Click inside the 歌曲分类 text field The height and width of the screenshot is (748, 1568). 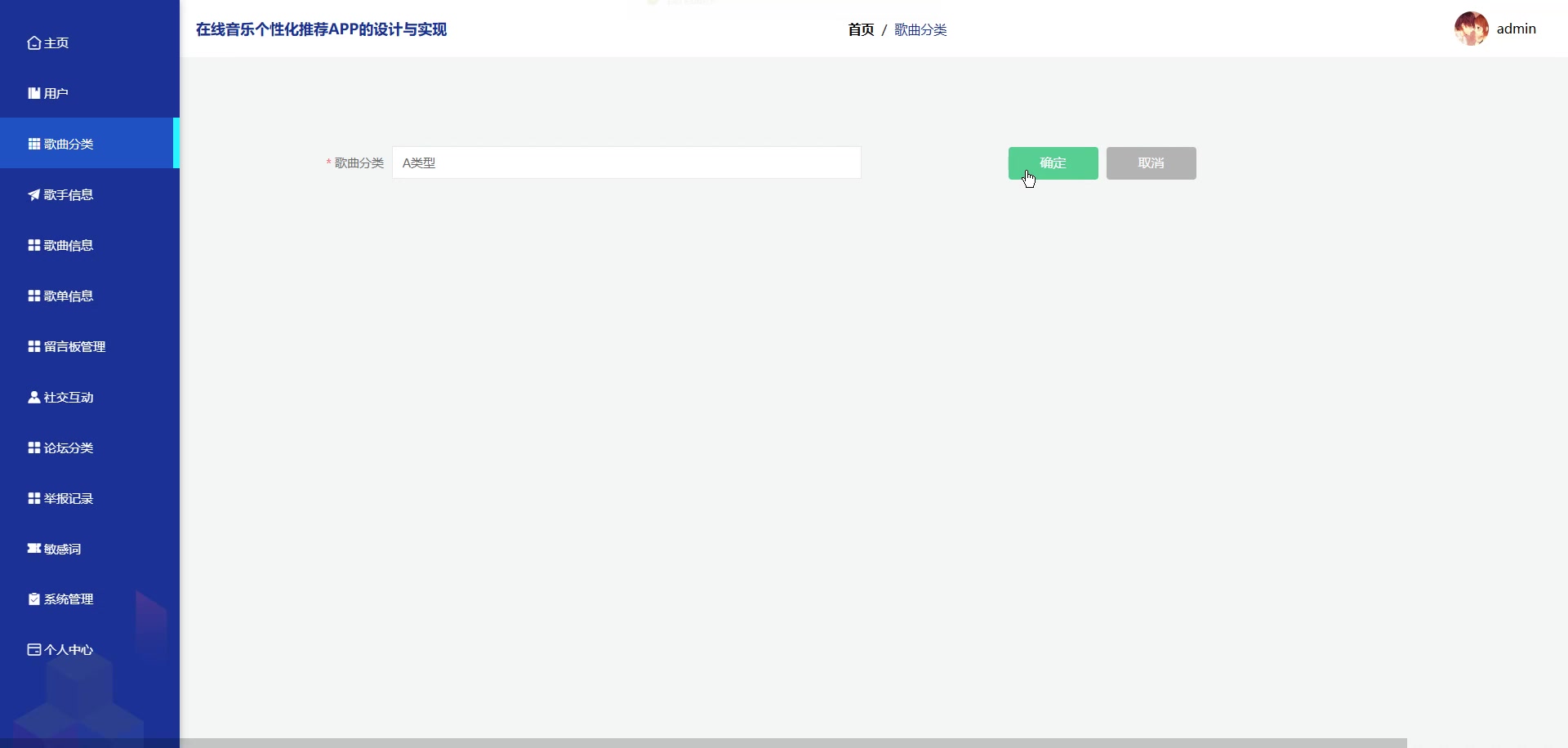tap(625, 163)
